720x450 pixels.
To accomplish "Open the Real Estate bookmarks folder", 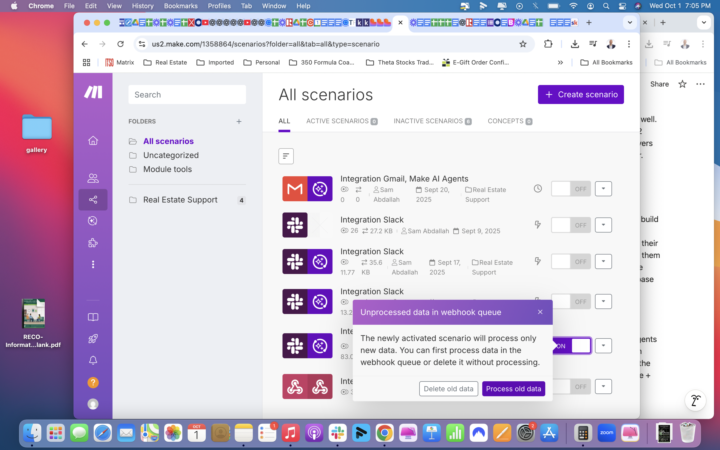I will [x=165, y=62].
